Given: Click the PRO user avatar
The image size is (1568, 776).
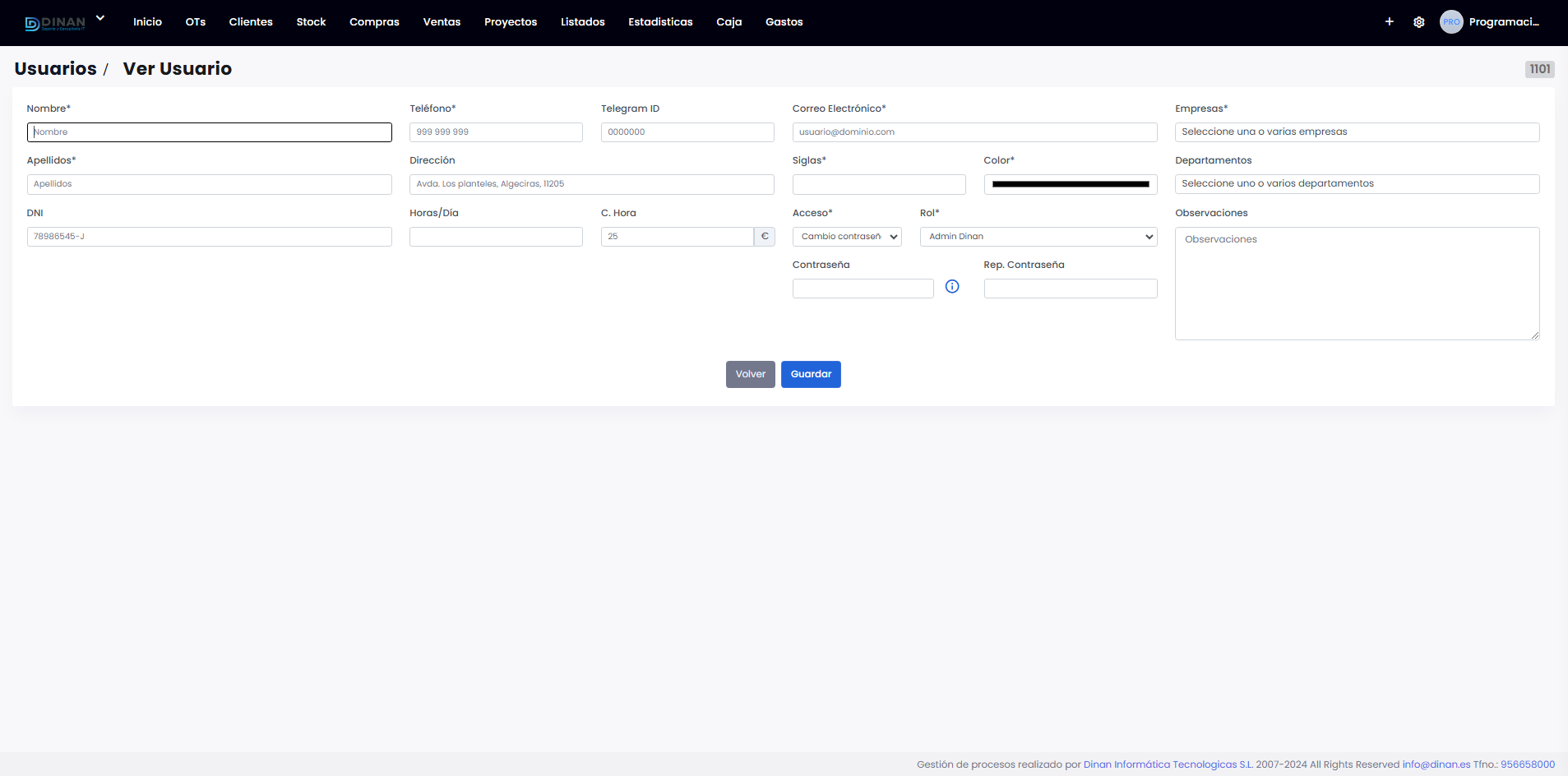Looking at the screenshot, I should [1451, 22].
